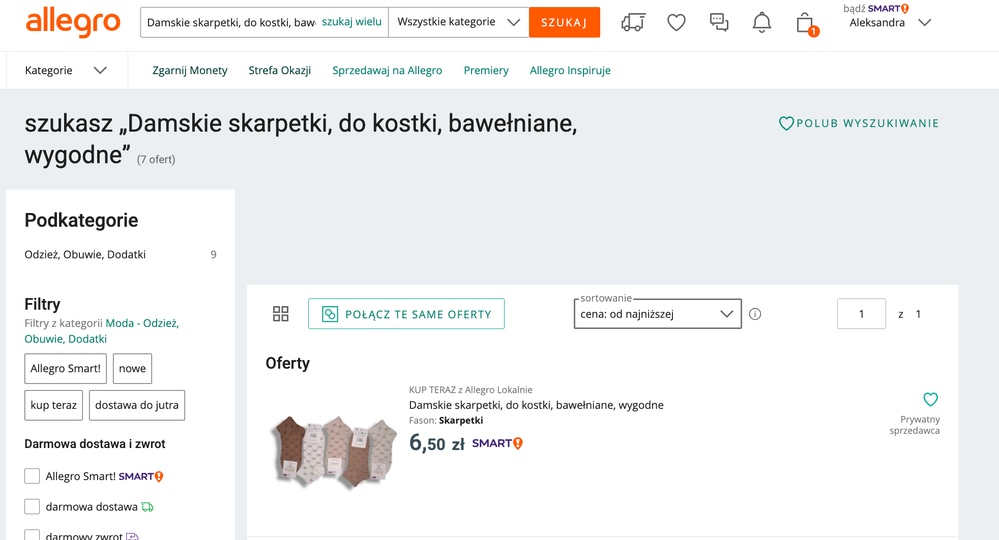Check the darmowy zwrot checkbox
Screen dimensions: 999x540
[32, 535]
